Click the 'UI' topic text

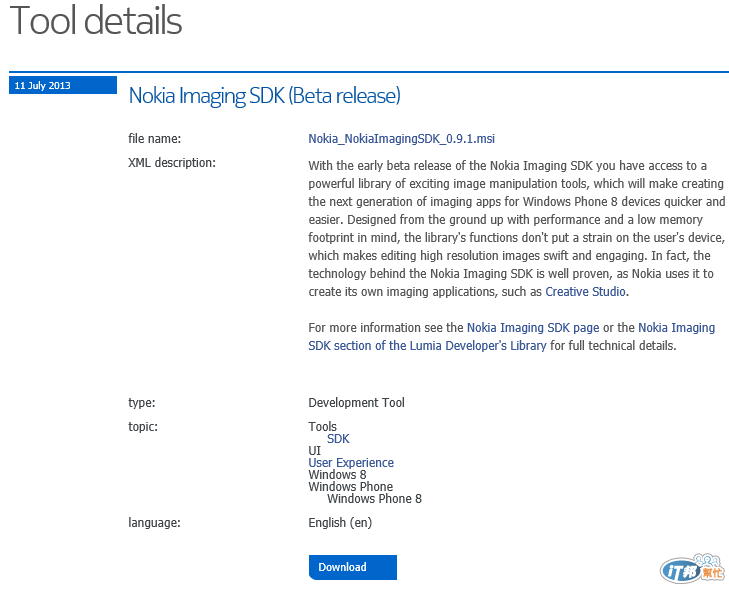pyautogui.click(x=314, y=451)
